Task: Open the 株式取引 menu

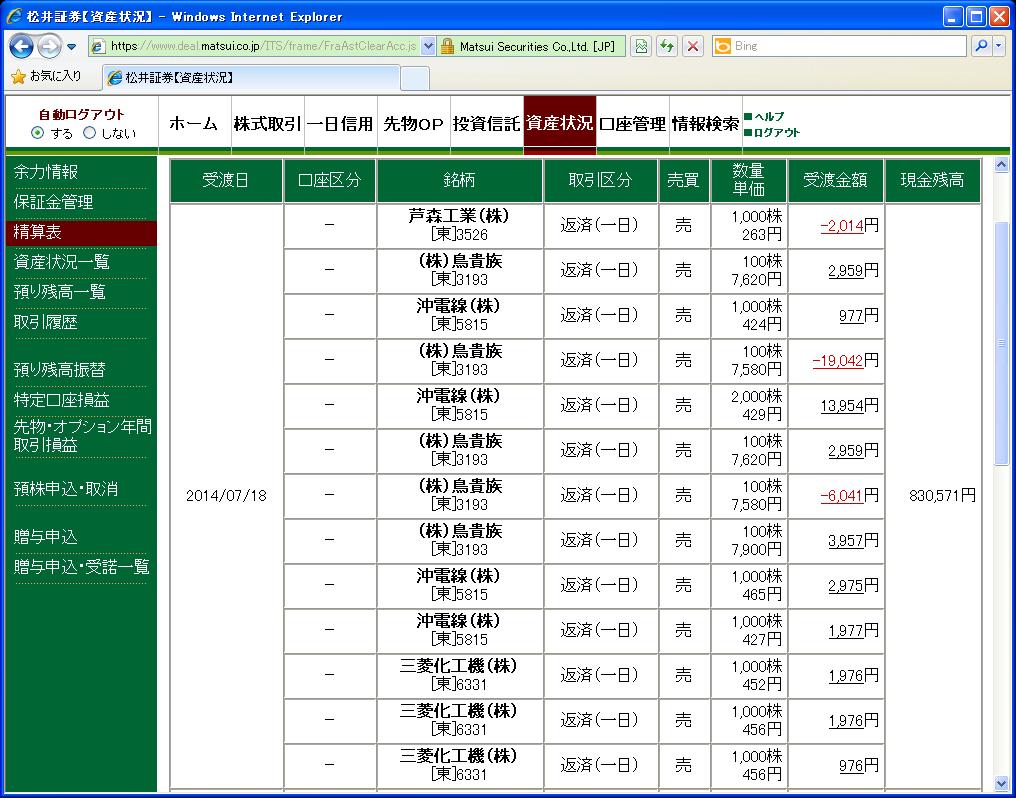Action: click(x=268, y=123)
